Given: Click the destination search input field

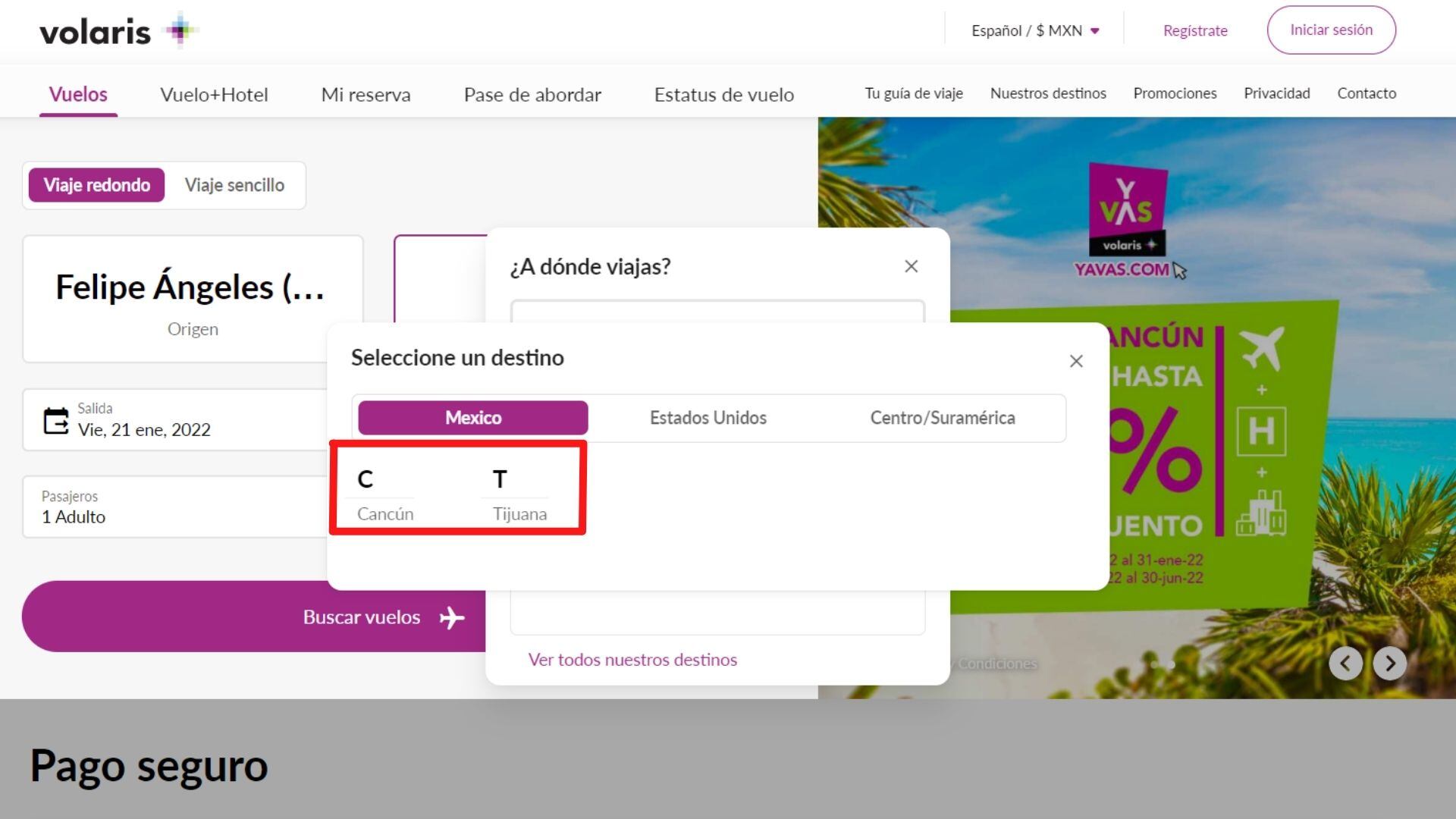Looking at the screenshot, I should pyautogui.click(x=717, y=312).
